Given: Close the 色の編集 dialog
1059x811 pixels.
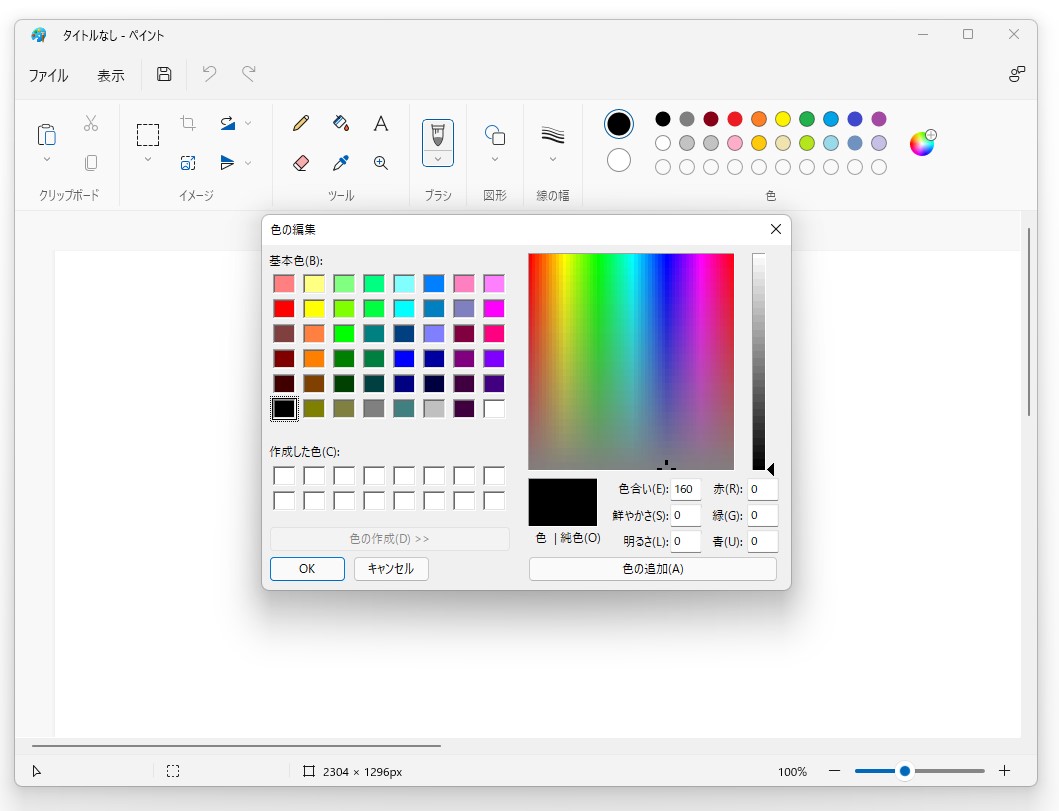Looking at the screenshot, I should 776,229.
